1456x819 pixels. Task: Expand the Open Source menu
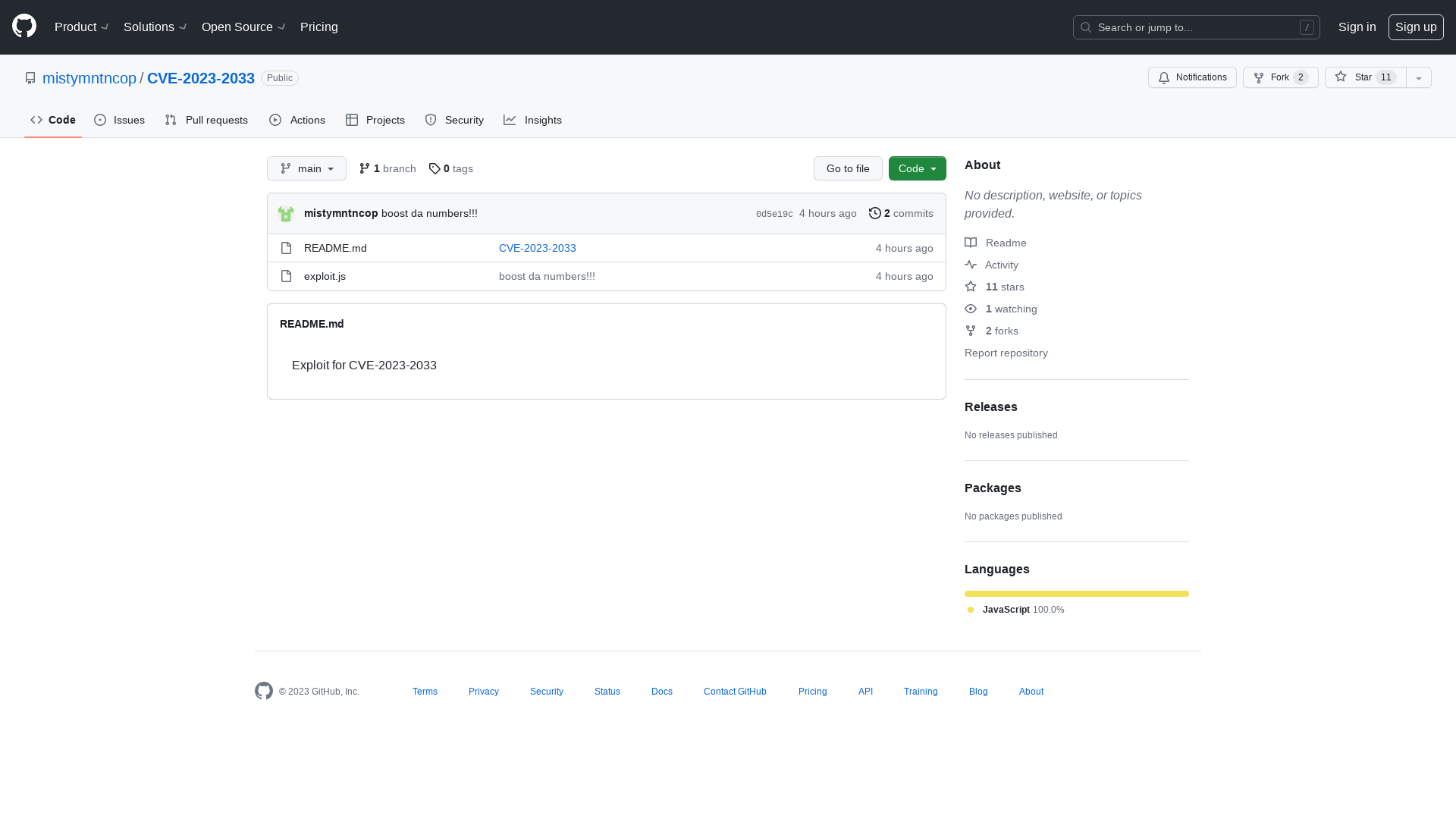[243, 27]
